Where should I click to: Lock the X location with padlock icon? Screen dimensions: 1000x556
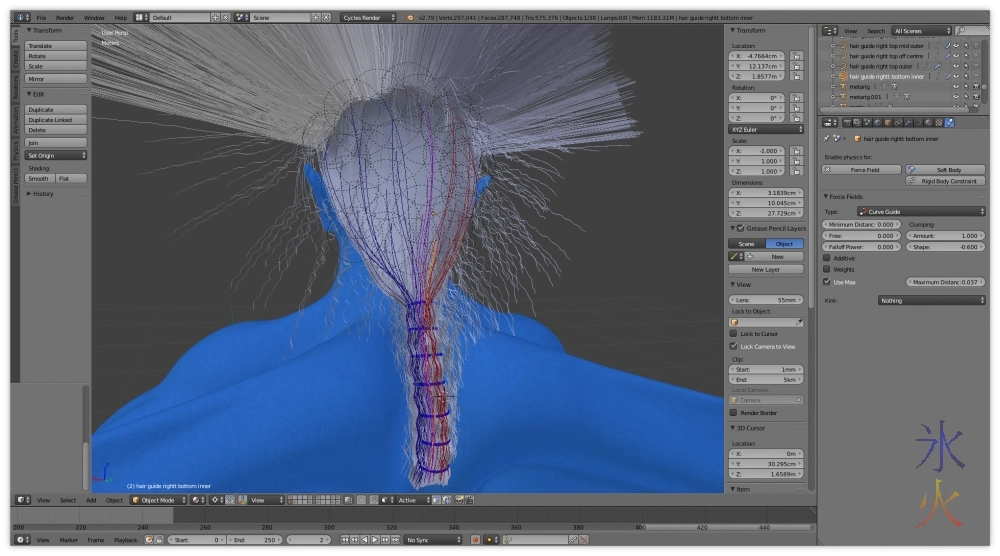796,57
